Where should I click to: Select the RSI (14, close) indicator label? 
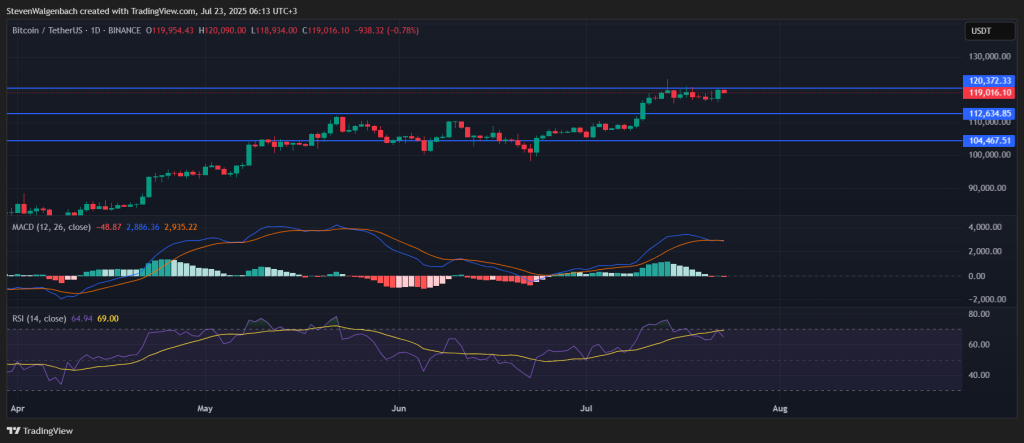pyautogui.click(x=40, y=318)
